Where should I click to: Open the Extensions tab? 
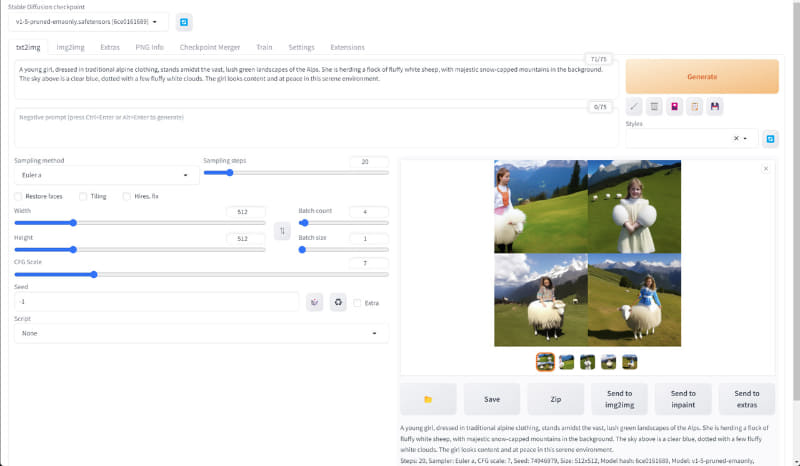pos(347,47)
